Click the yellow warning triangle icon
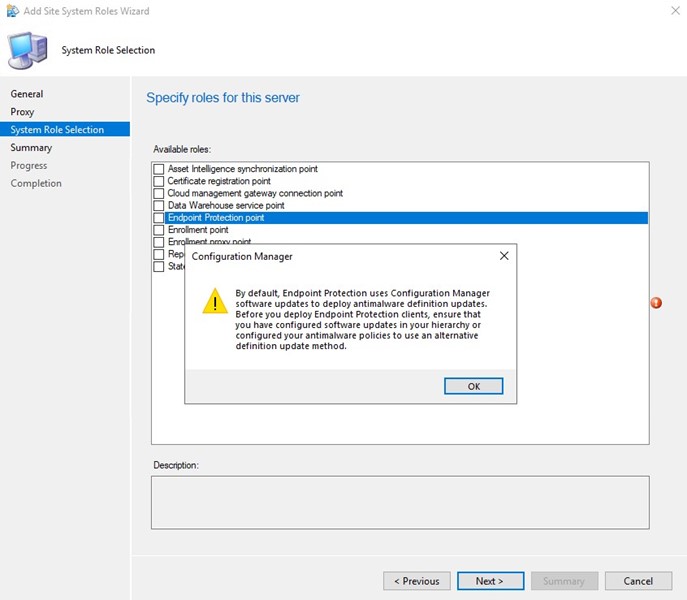 (215, 302)
